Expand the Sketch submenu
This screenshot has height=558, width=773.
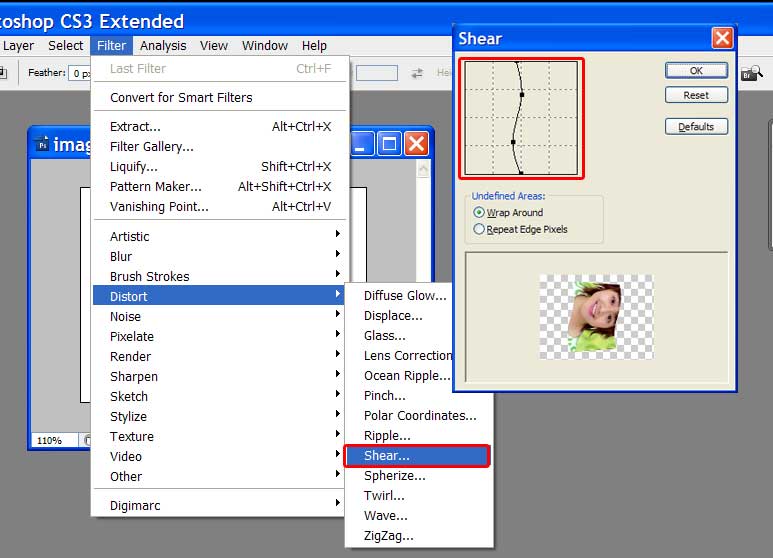[220, 396]
